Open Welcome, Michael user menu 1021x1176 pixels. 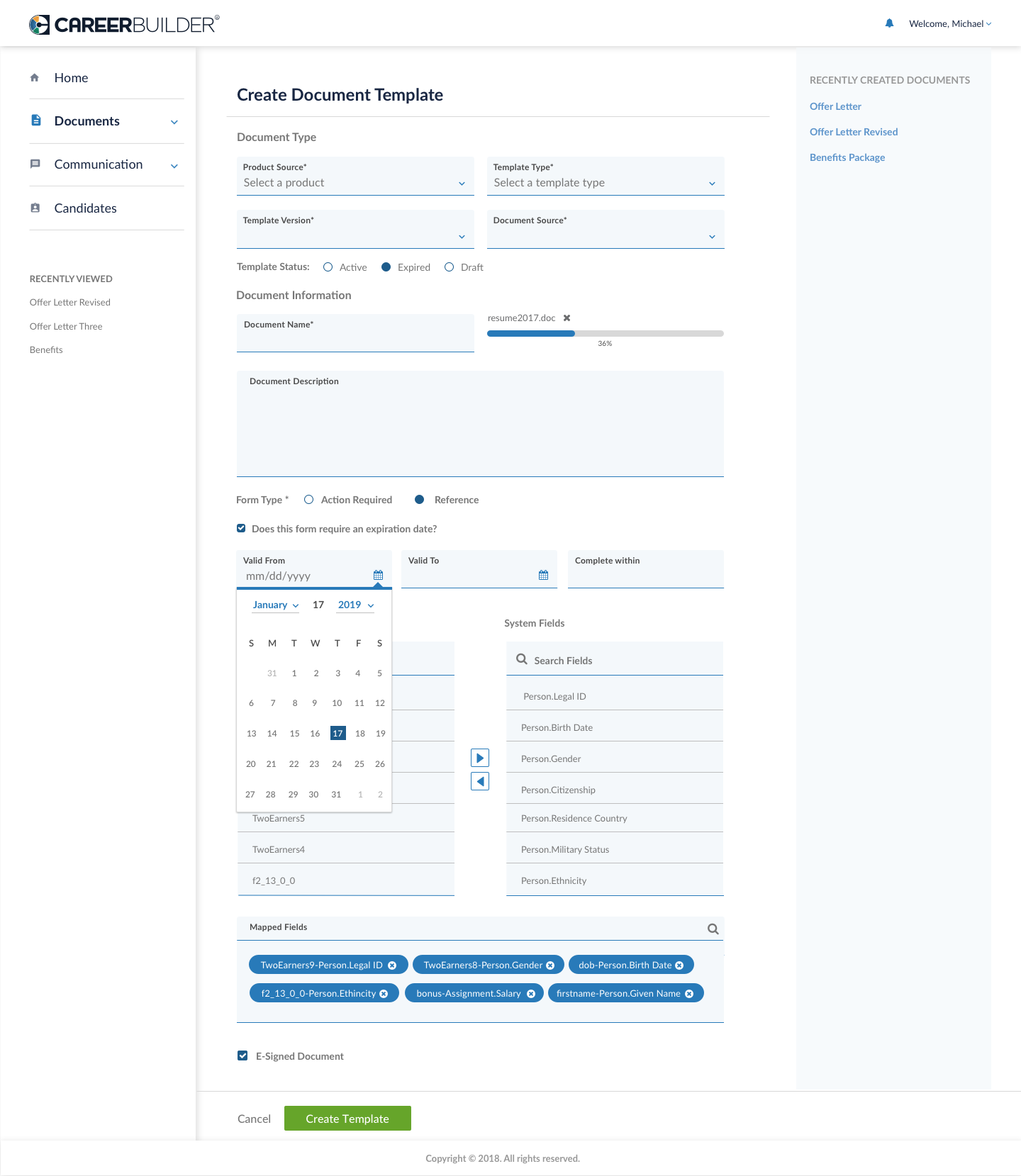pyautogui.click(x=950, y=24)
